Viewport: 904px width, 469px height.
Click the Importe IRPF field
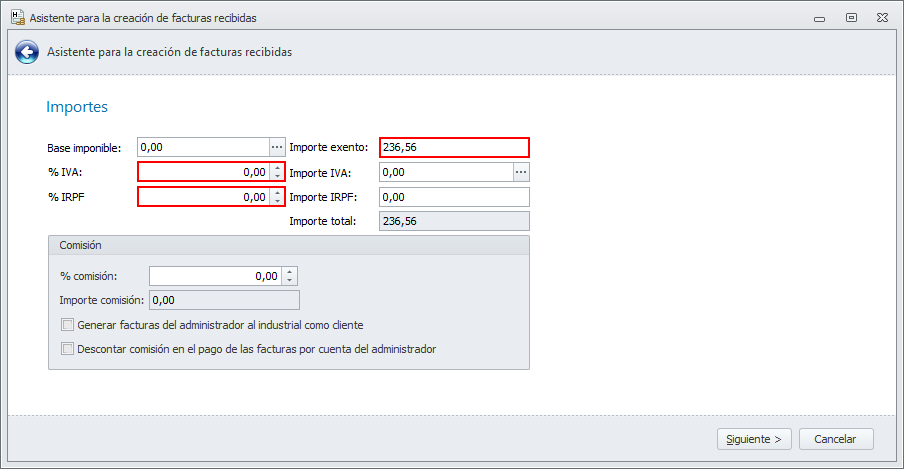click(453, 197)
